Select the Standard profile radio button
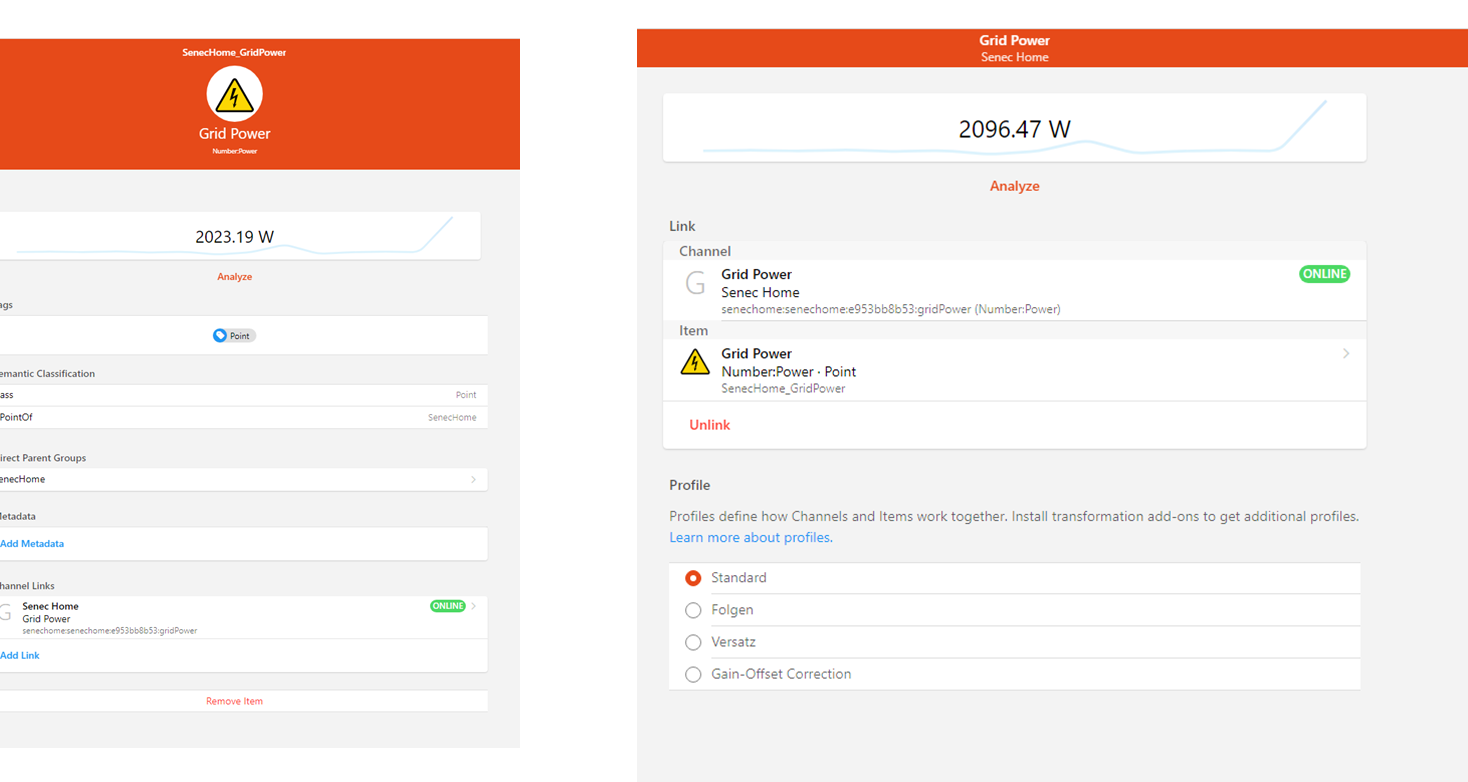Screen dimensions: 1468x782 tap(693, 578)
